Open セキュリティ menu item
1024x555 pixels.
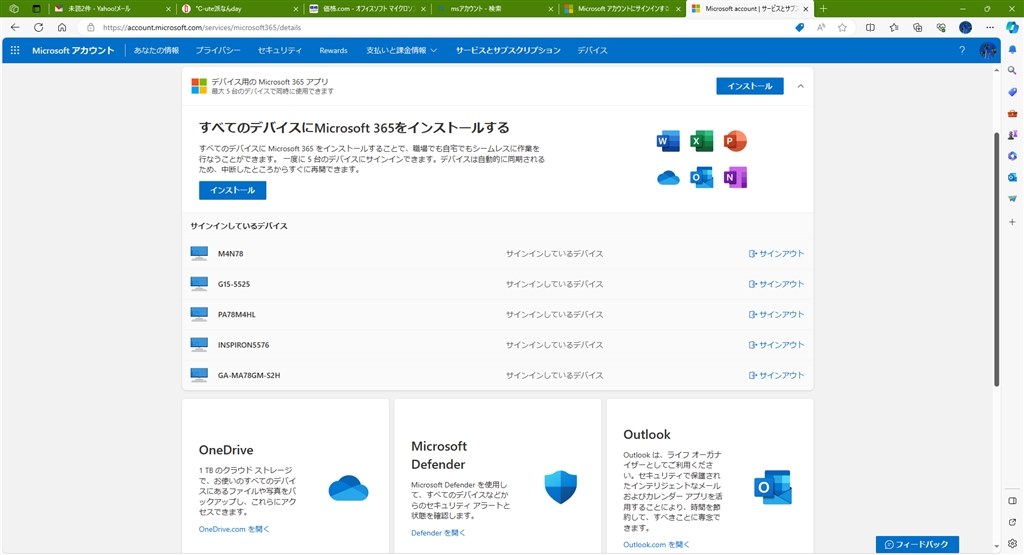(280, 50)
